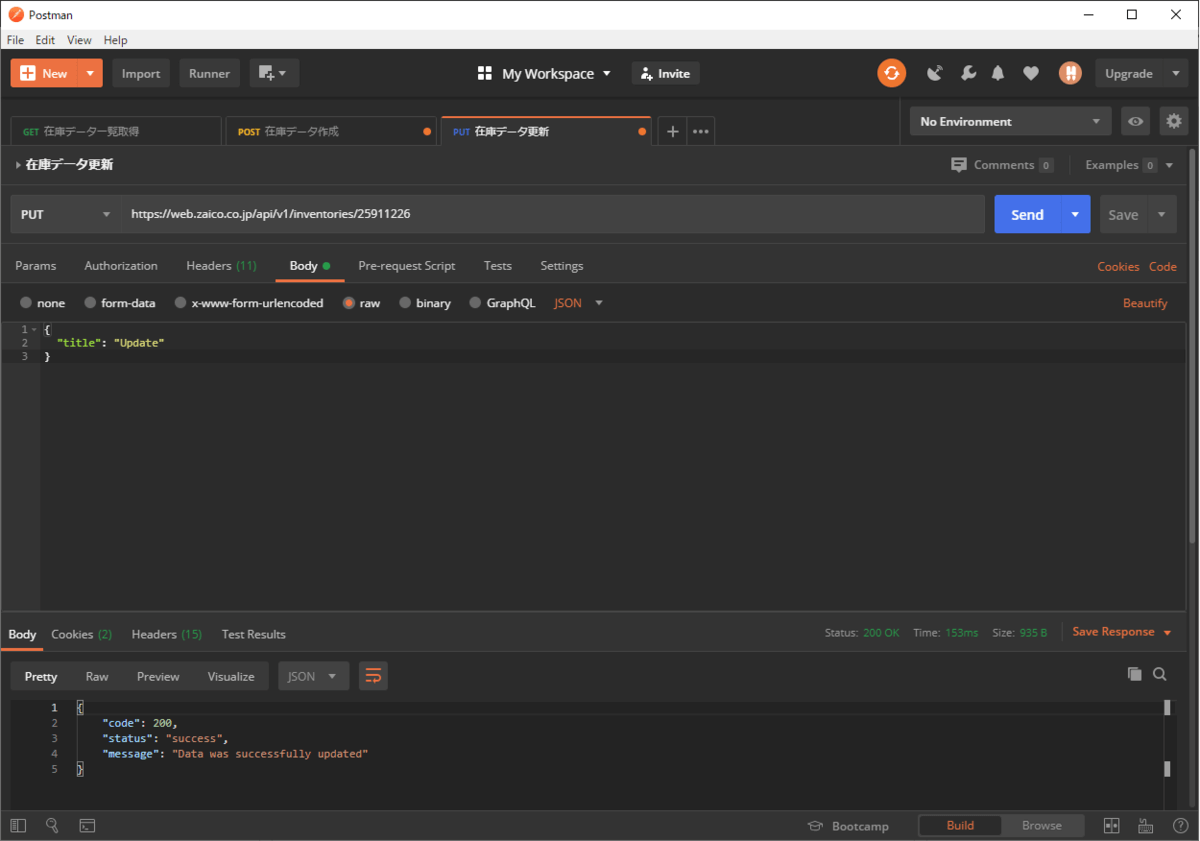
Task: Add a new request tab with plus
Action: (x=672, y=131)
